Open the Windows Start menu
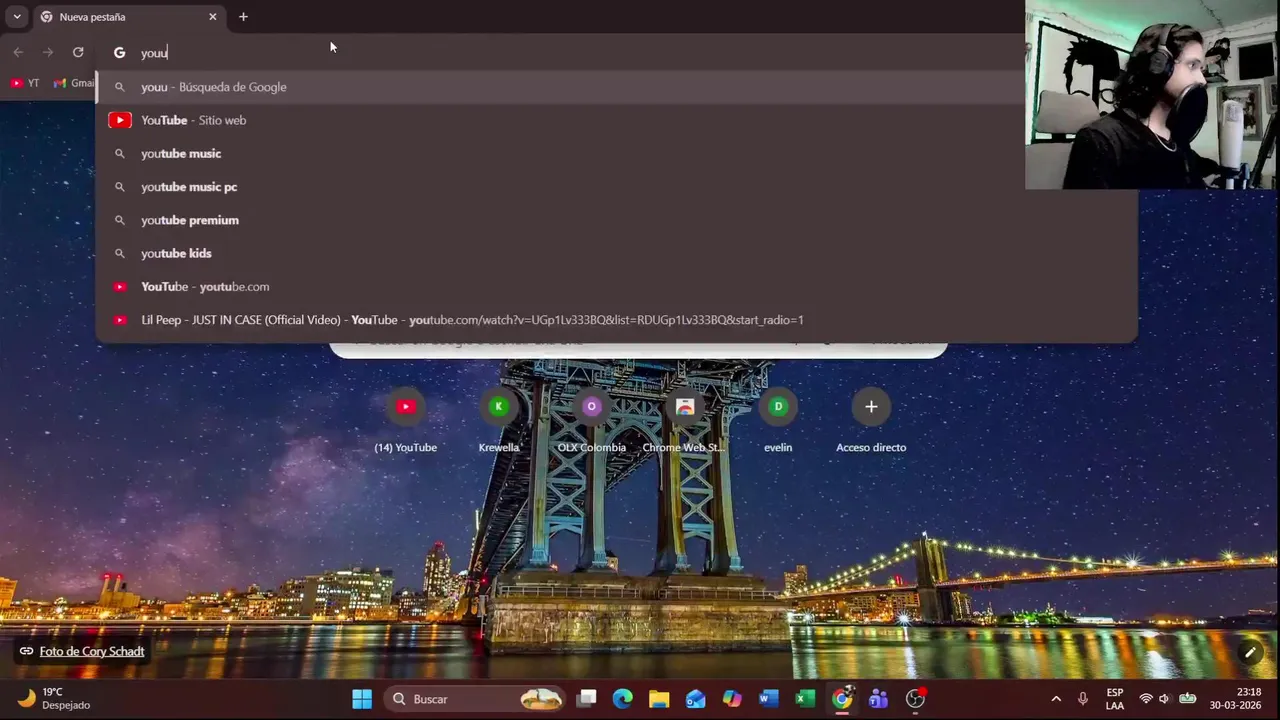The image size is (1280, 720). [x=362, y=699]
